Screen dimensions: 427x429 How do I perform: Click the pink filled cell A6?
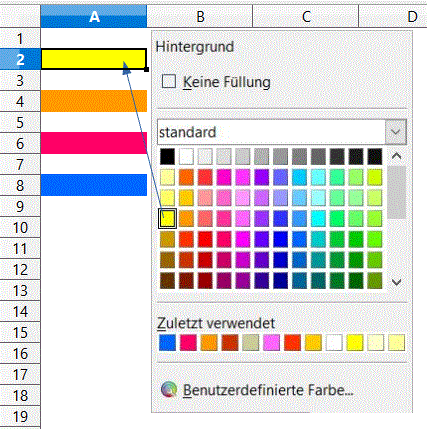pyautogui.click(x=94, y=143)
